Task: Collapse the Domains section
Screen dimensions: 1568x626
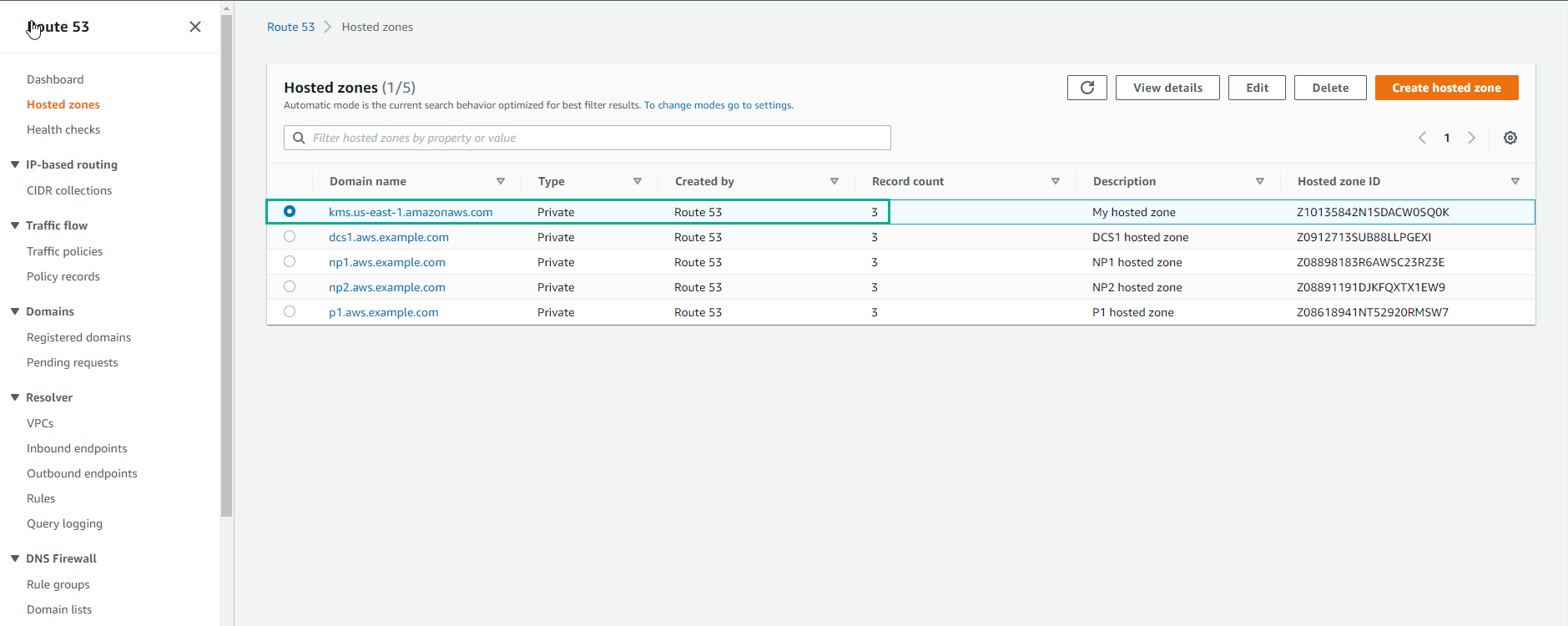Action: 15,311
